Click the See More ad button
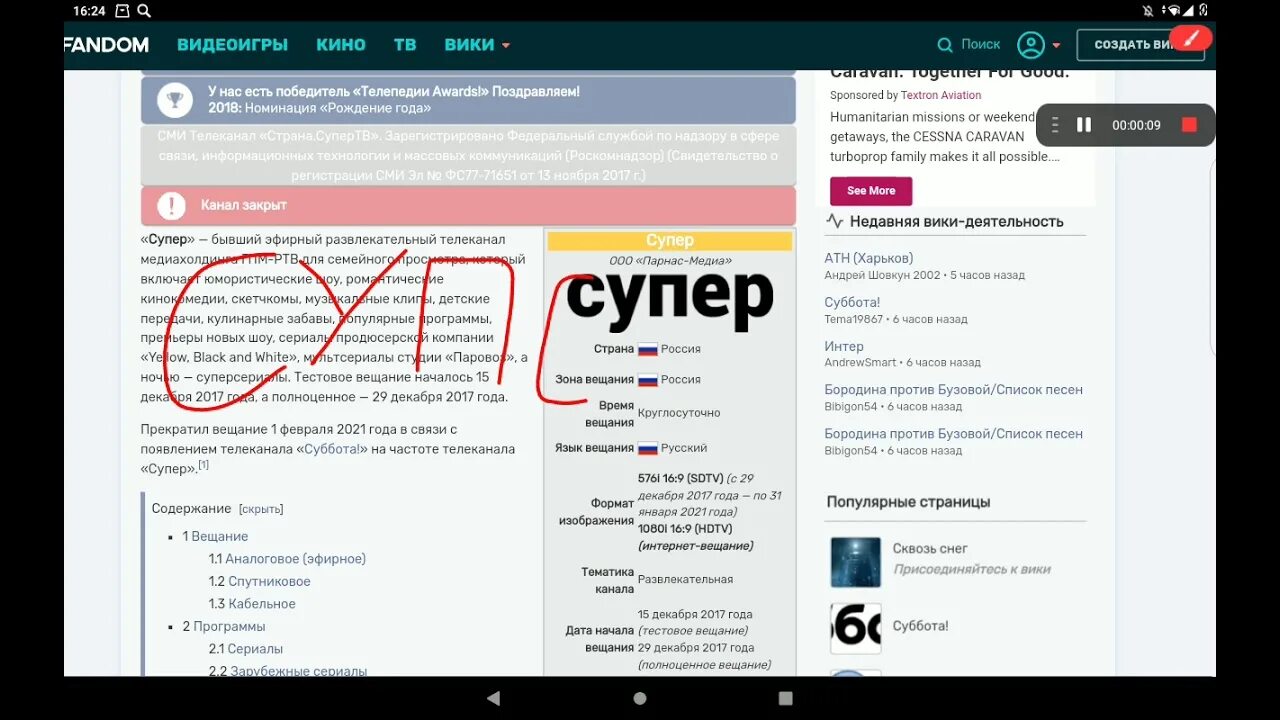The width and height of the screenshot is (1280, 720). point(871,191)
